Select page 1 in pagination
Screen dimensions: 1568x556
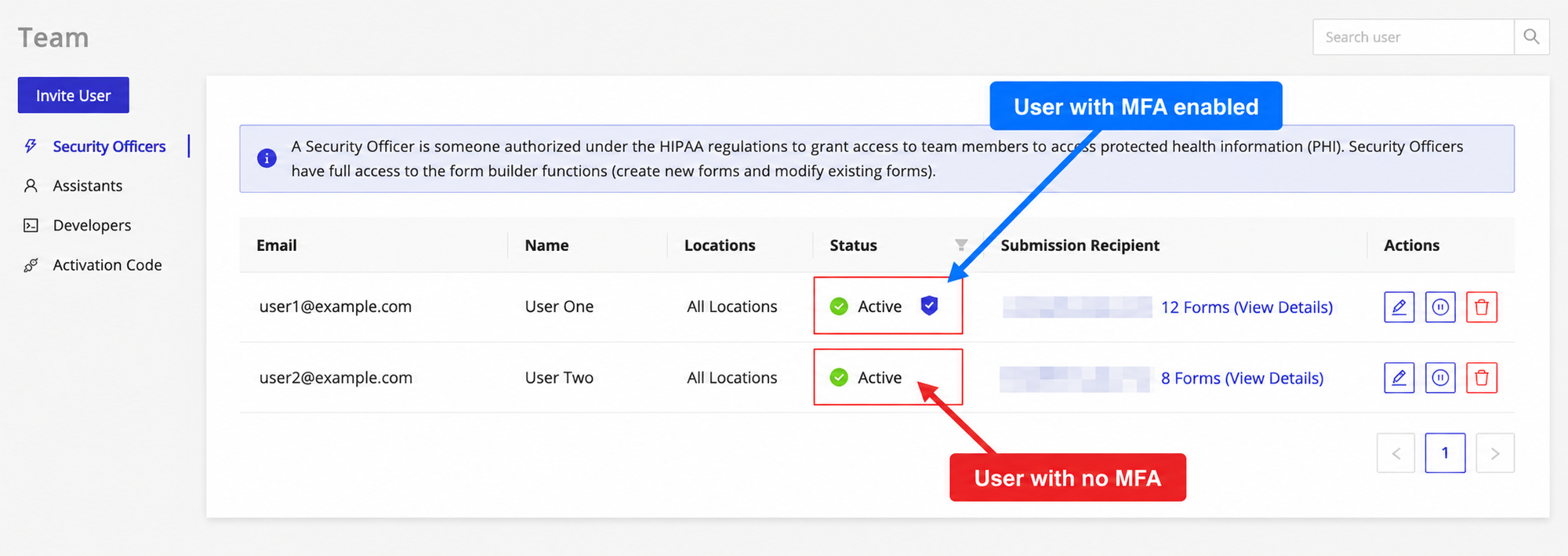coord(1445,452)
